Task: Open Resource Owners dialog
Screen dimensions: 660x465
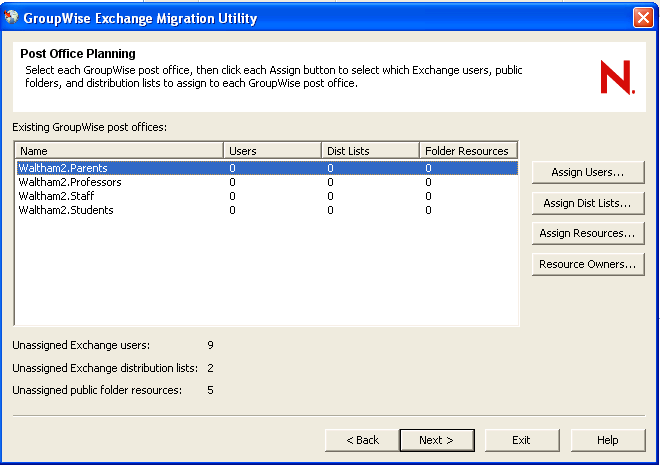Action: 588,264
